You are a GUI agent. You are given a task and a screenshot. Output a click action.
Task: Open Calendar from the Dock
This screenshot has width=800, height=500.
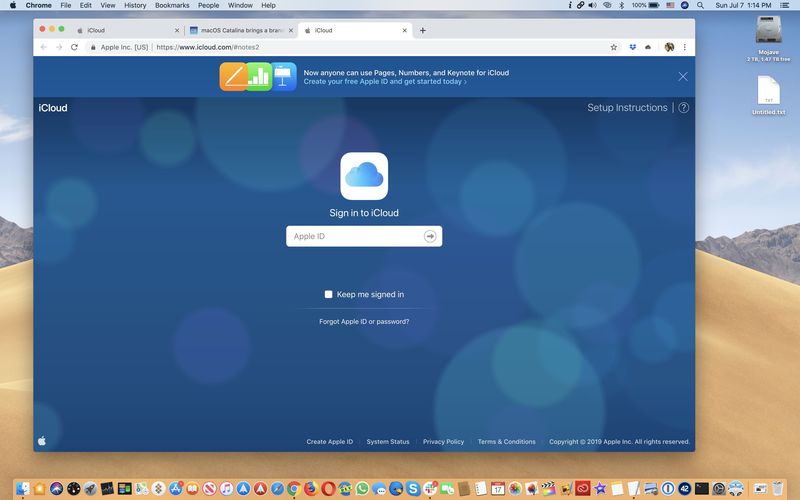click(497, 489)
